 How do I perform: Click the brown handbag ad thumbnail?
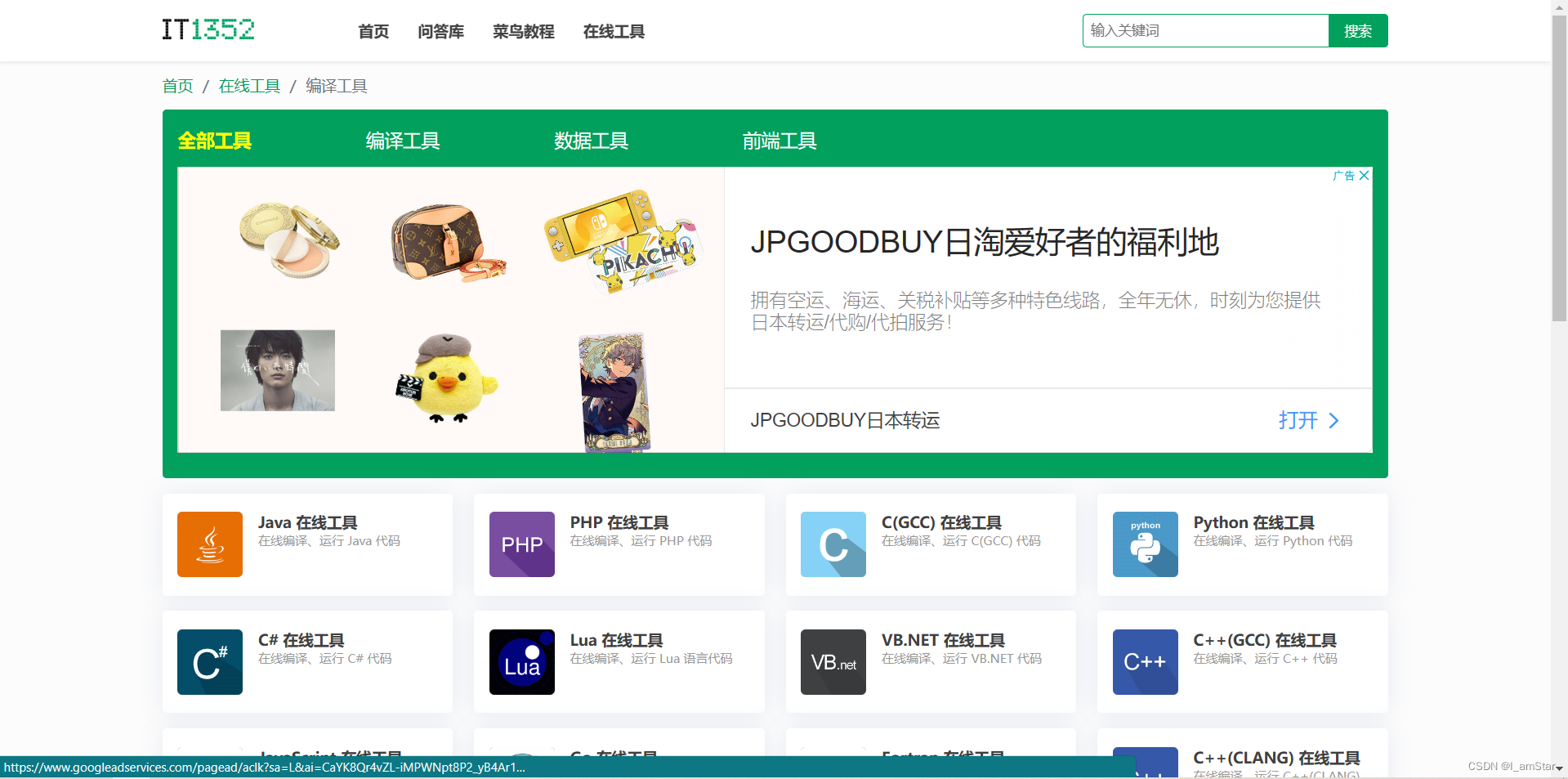click(448, 243)
